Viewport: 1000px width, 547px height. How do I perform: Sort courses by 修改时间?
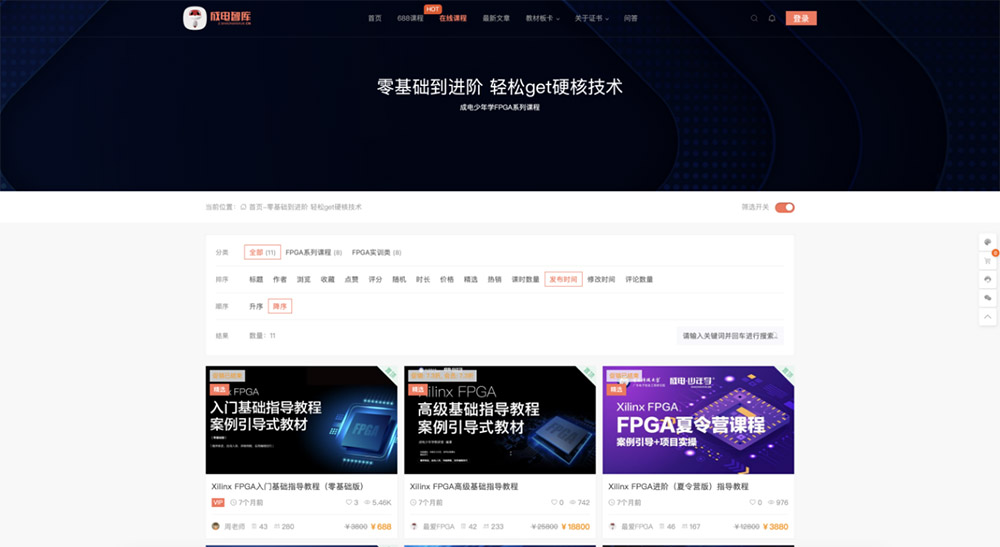tap(601, 279)
